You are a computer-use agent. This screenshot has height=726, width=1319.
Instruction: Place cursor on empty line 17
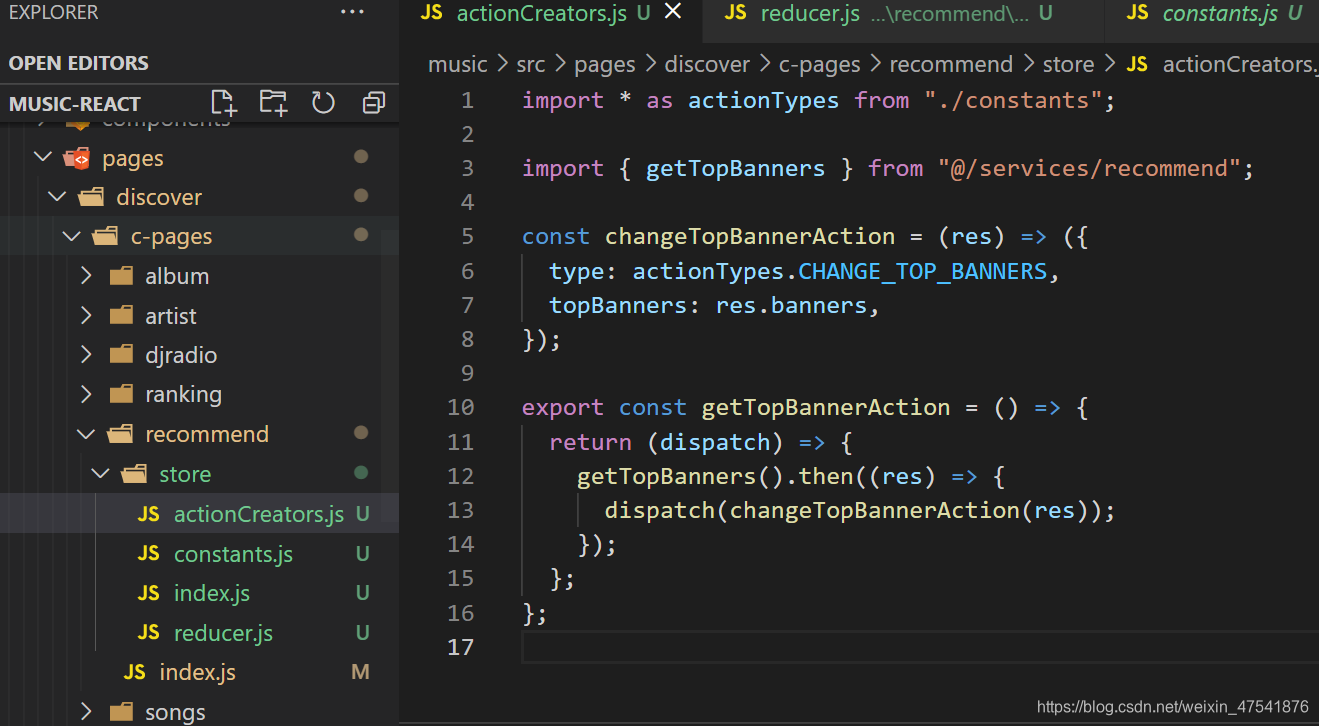click(x=920, y=647)
